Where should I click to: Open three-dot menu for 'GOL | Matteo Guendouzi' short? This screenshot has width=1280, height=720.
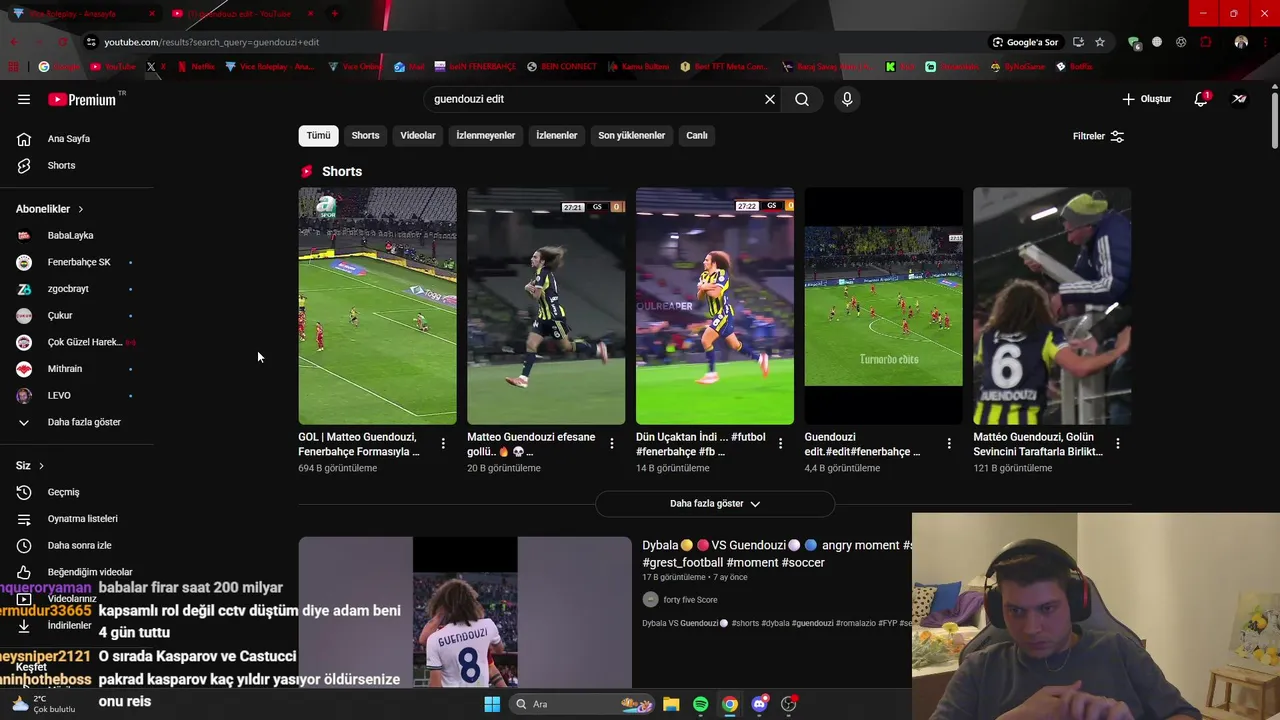[x=443, y=443]
